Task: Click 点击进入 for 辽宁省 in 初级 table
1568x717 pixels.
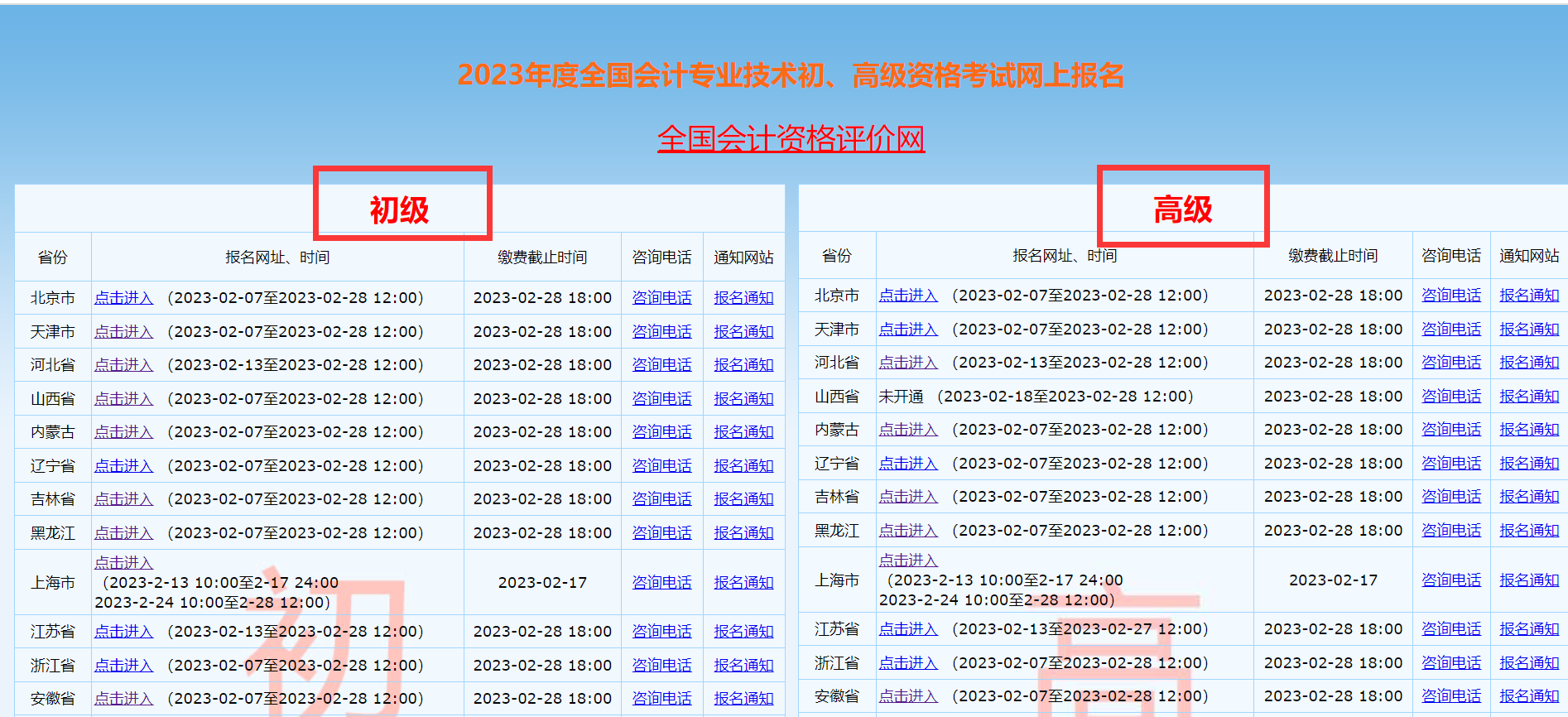Action: coord(123,466)
